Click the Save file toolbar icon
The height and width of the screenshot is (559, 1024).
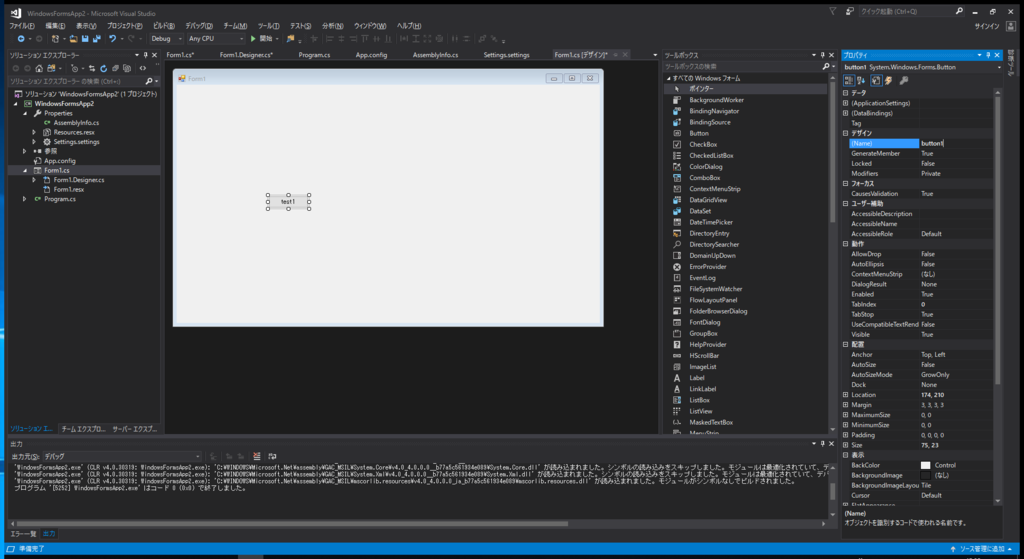(86, 39)
